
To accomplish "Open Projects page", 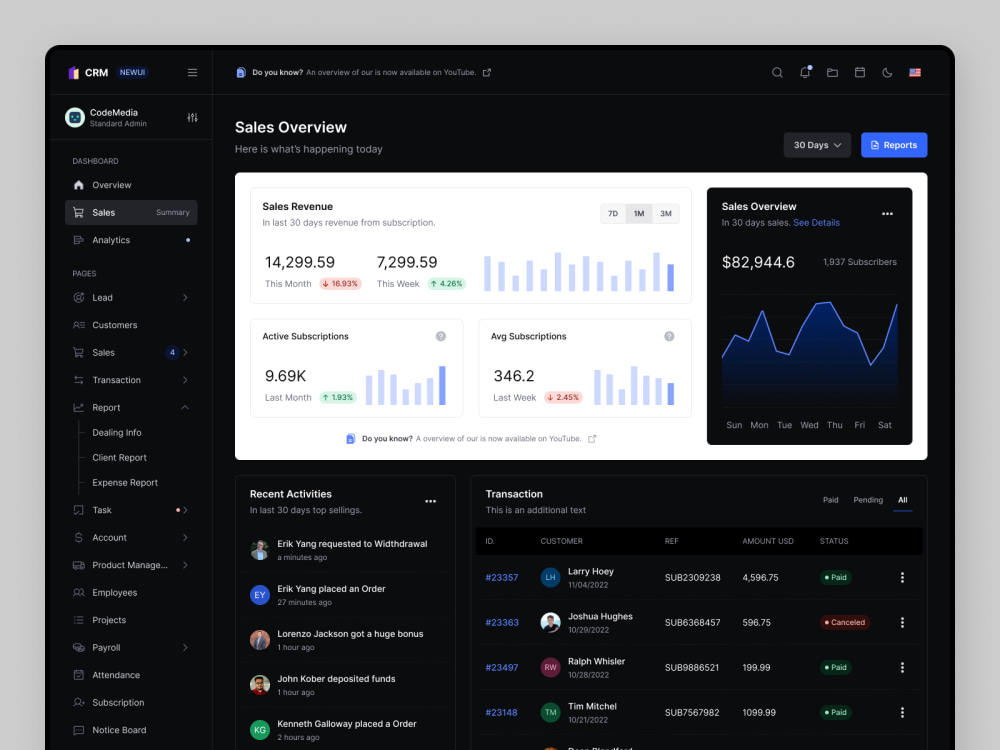I will (131, 619).
